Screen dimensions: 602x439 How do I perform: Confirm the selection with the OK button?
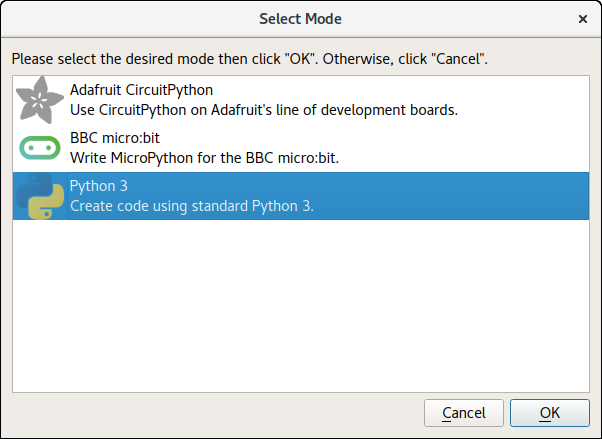549,413
